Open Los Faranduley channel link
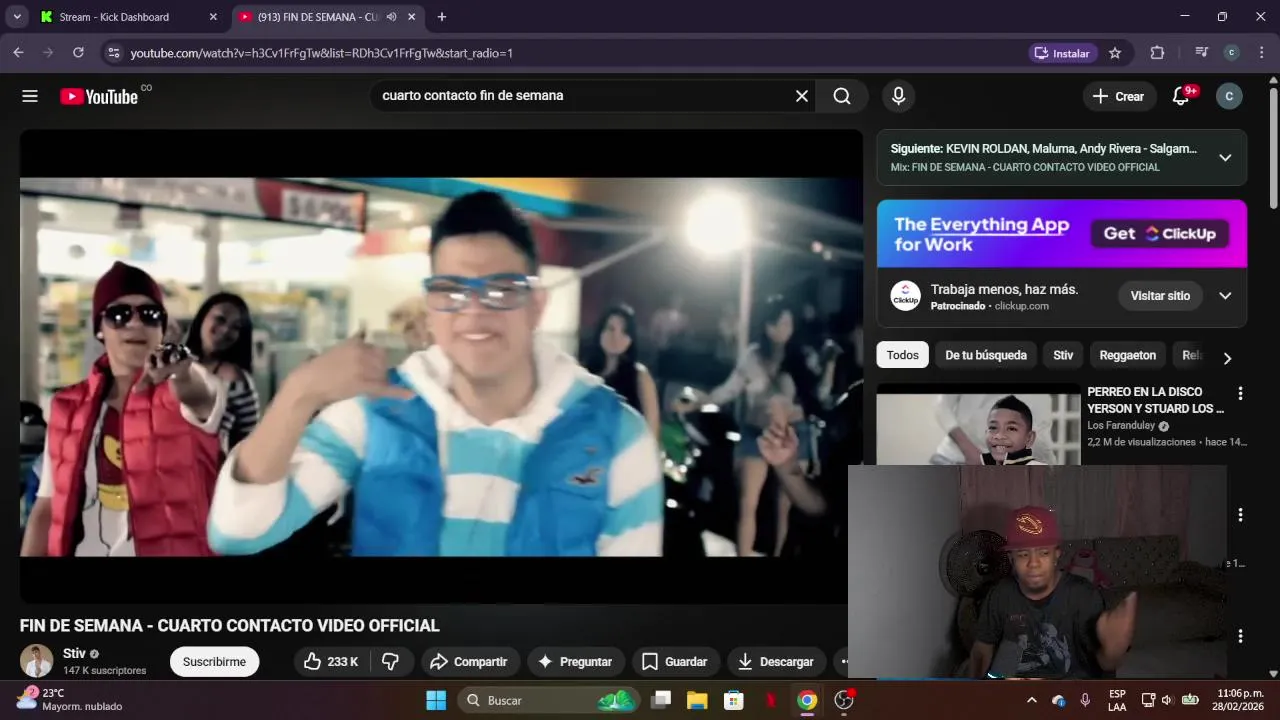This screenshot has width=1280, height=720. (x=1121, y=425)
